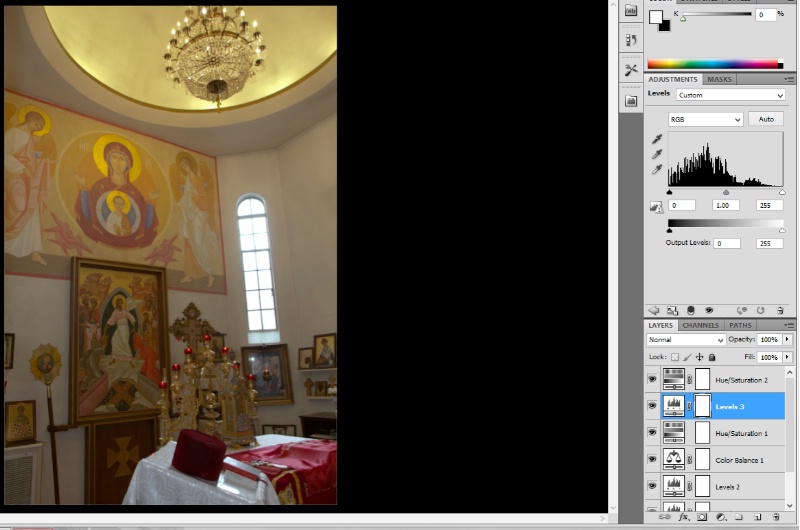Delete this adjustment layer trash icon
Viewport: 800px width, 530px height.
pyautogui.click(x=780, y=310)
